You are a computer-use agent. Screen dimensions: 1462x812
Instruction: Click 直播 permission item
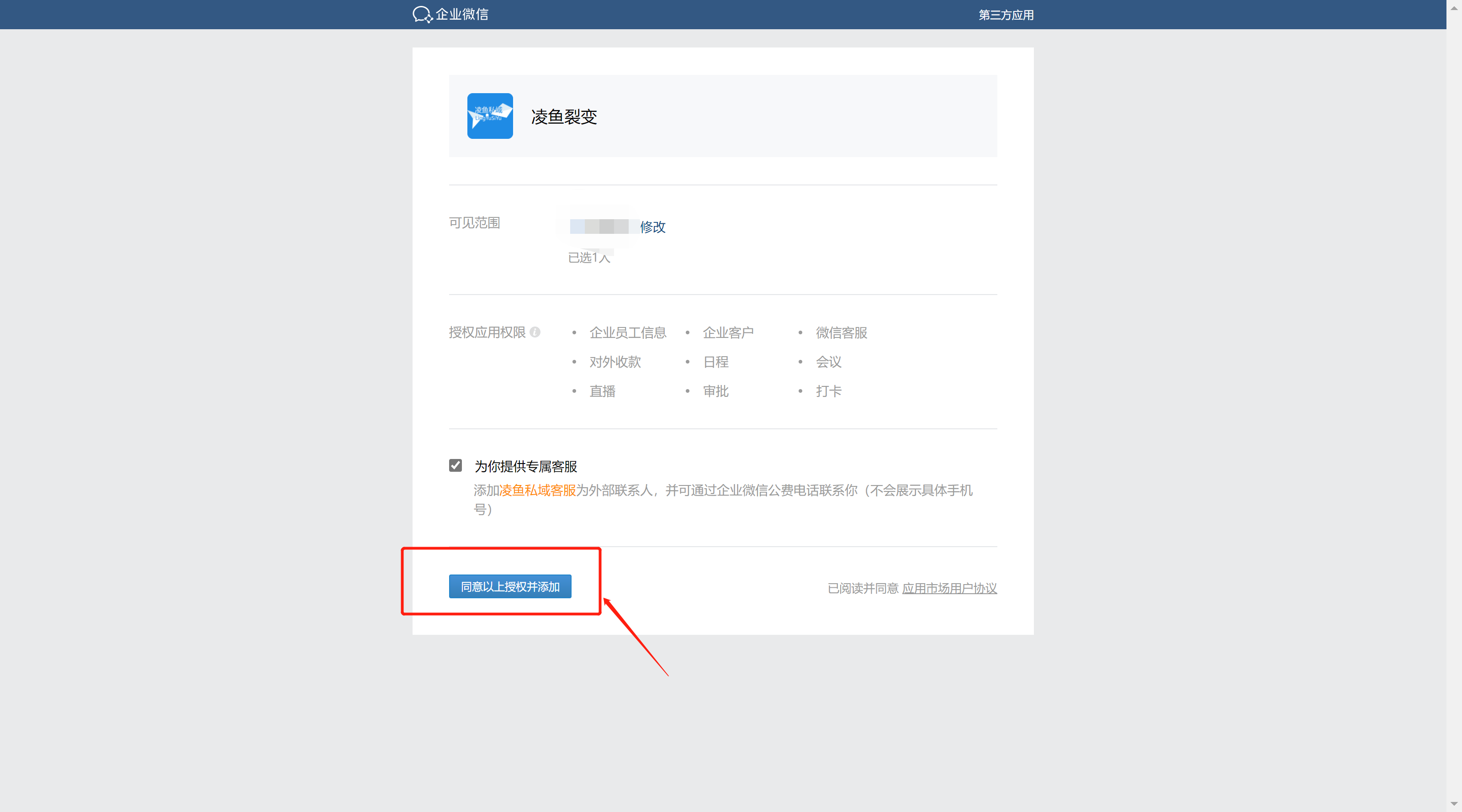click(602, 391)
